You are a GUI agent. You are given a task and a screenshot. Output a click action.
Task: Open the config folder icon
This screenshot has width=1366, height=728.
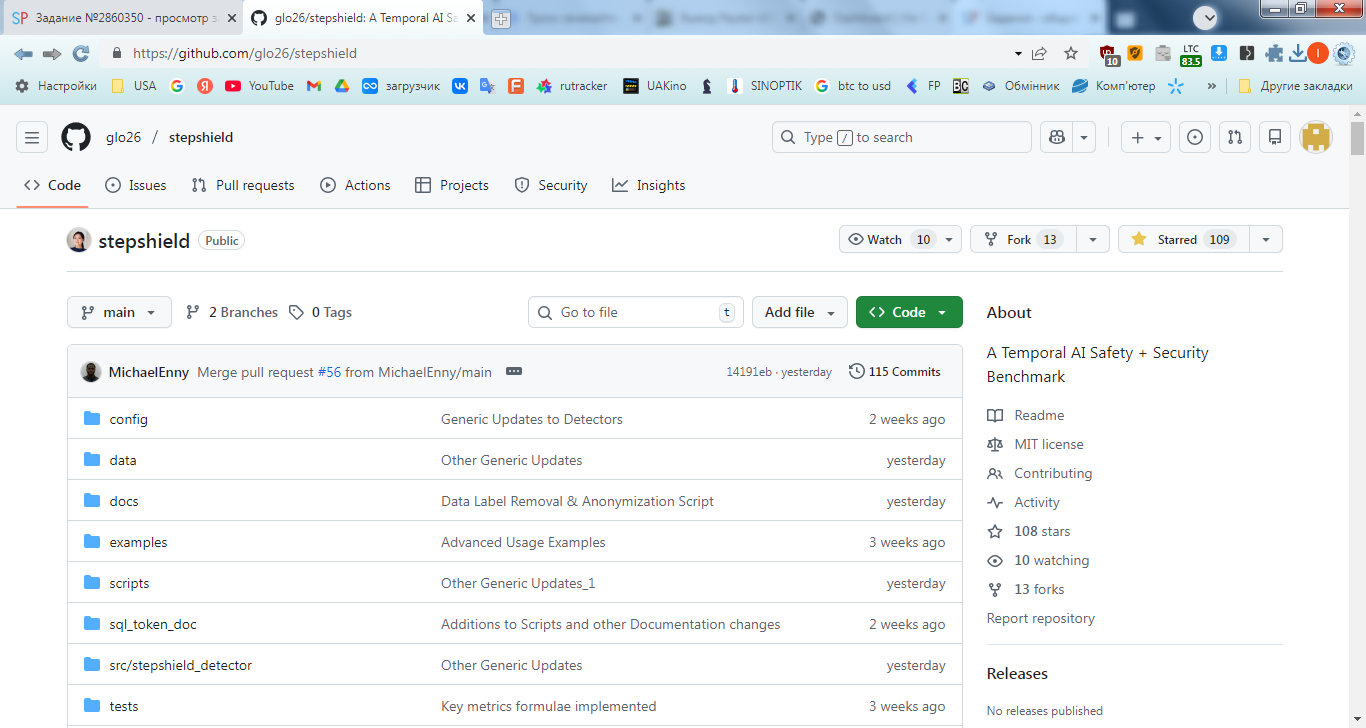click(93, 419)
